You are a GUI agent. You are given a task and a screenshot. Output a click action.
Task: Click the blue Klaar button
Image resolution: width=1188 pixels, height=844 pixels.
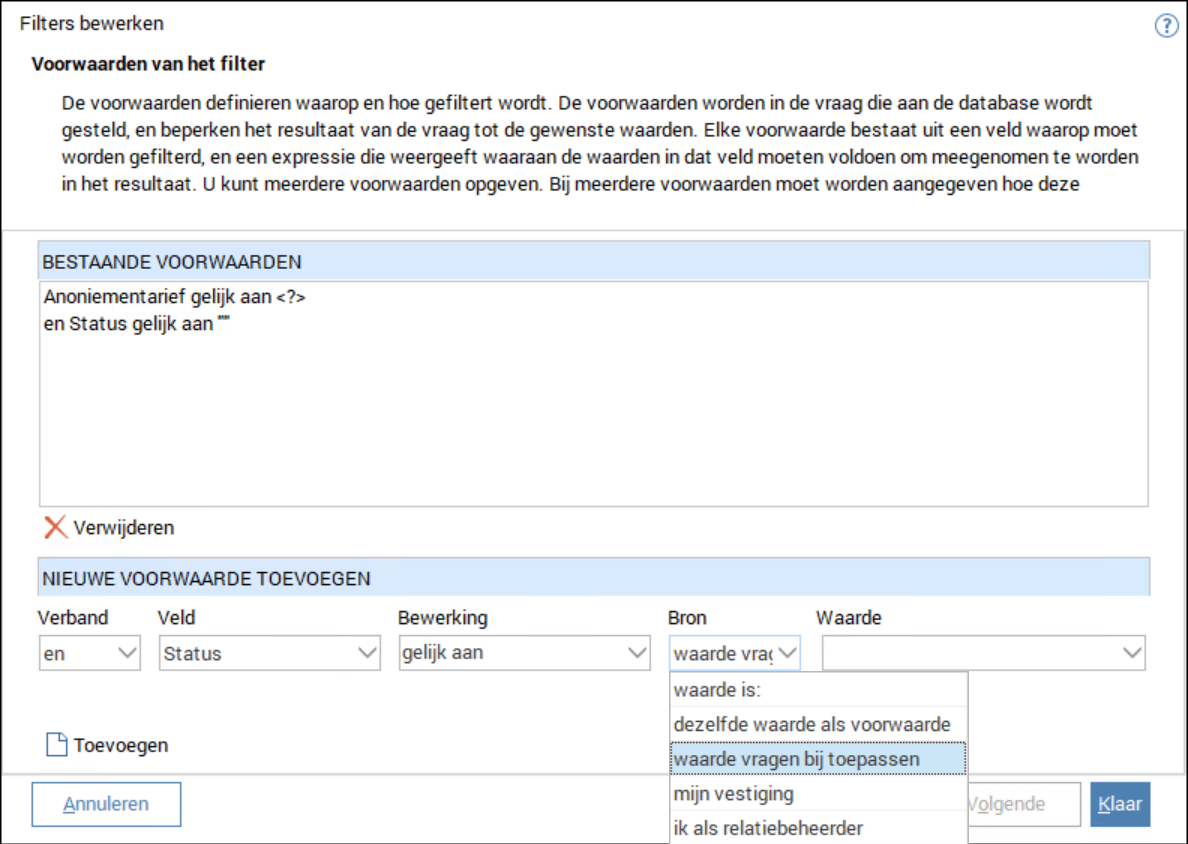pyautogui.click(x=1119, y=804)
